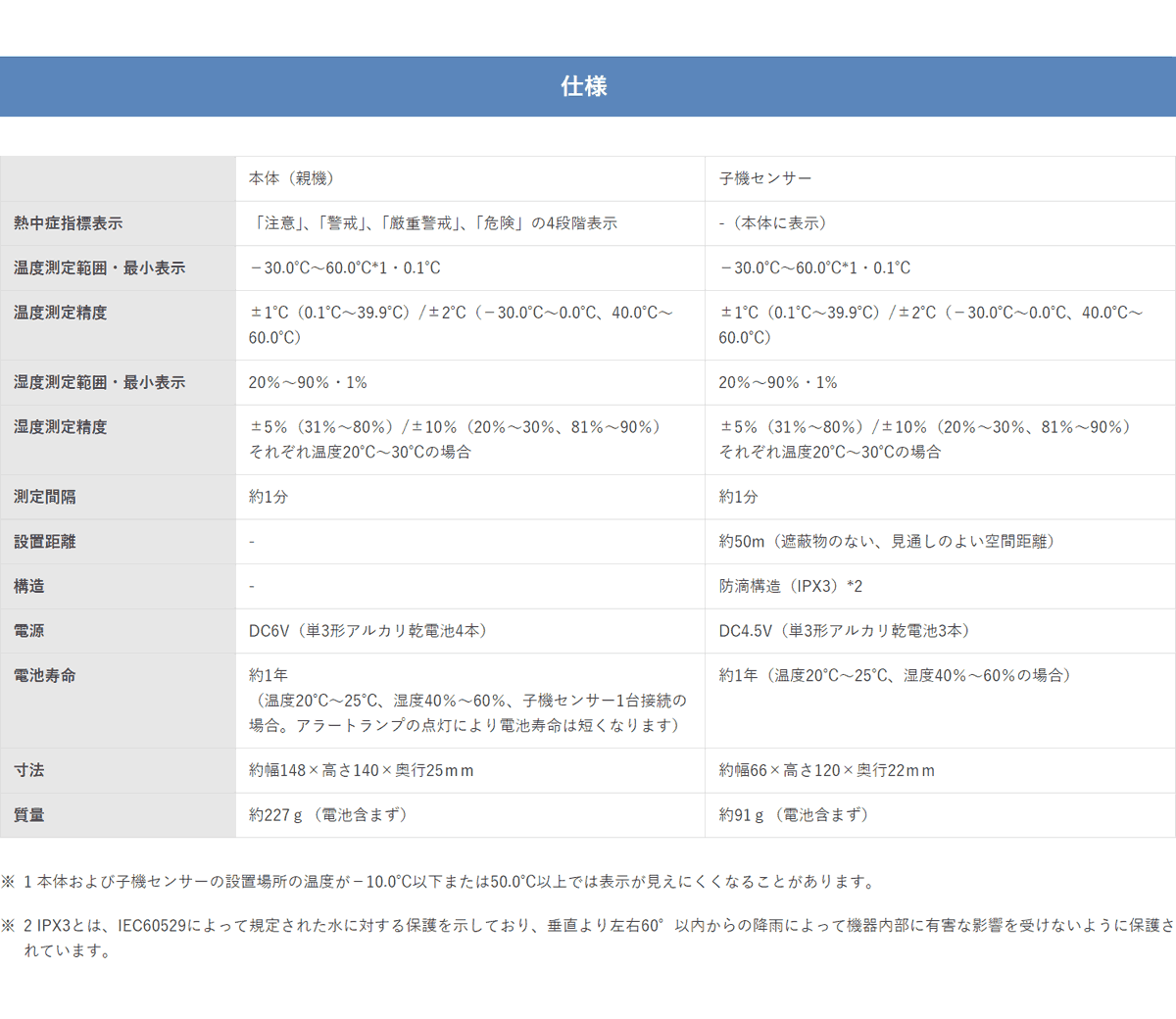This screenshot has height=1019, width=1176.
Task: Click footnote ※1 about display temperature
Action: 439,882
